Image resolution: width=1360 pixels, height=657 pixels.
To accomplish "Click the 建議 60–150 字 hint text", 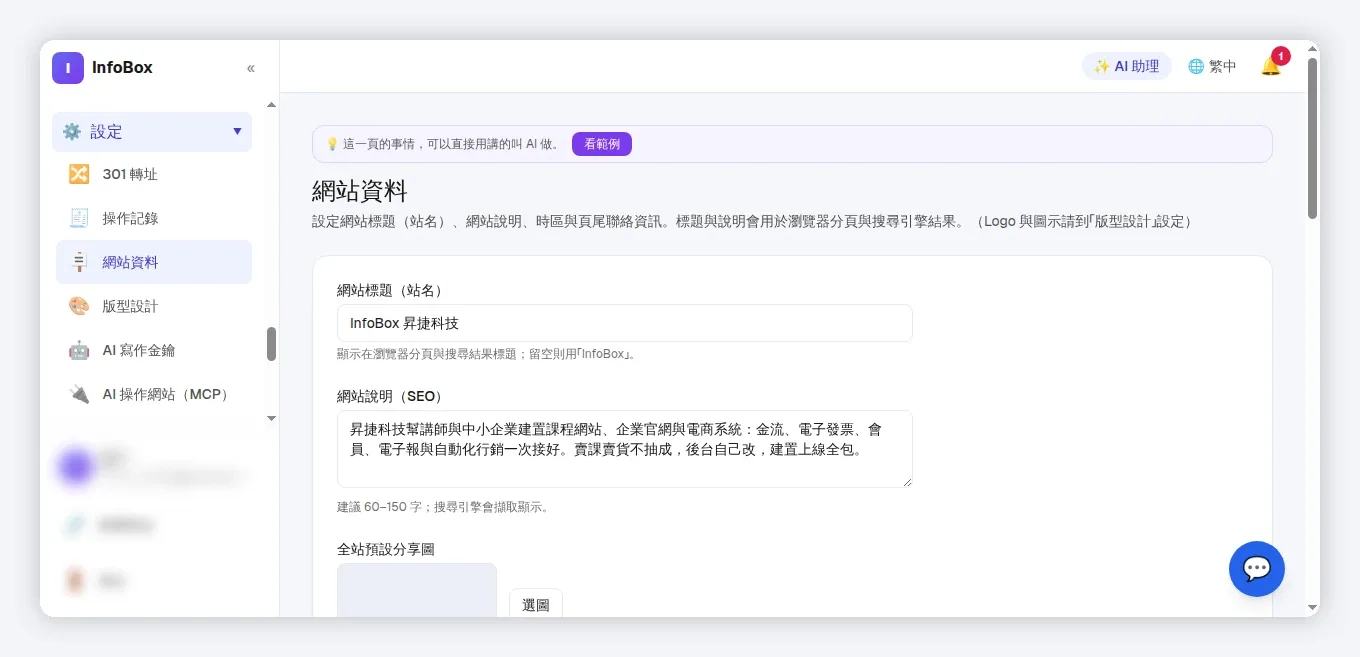I will click(x=443, y=507).
